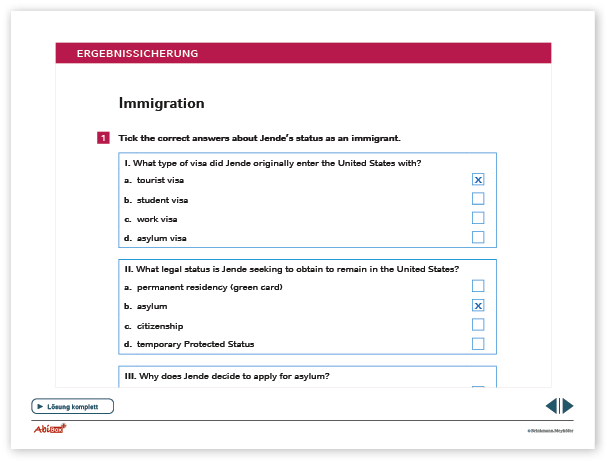This screenshot has height=463, width=609.
Task: Go to the previous page arrow
Action: click(551, 406)
